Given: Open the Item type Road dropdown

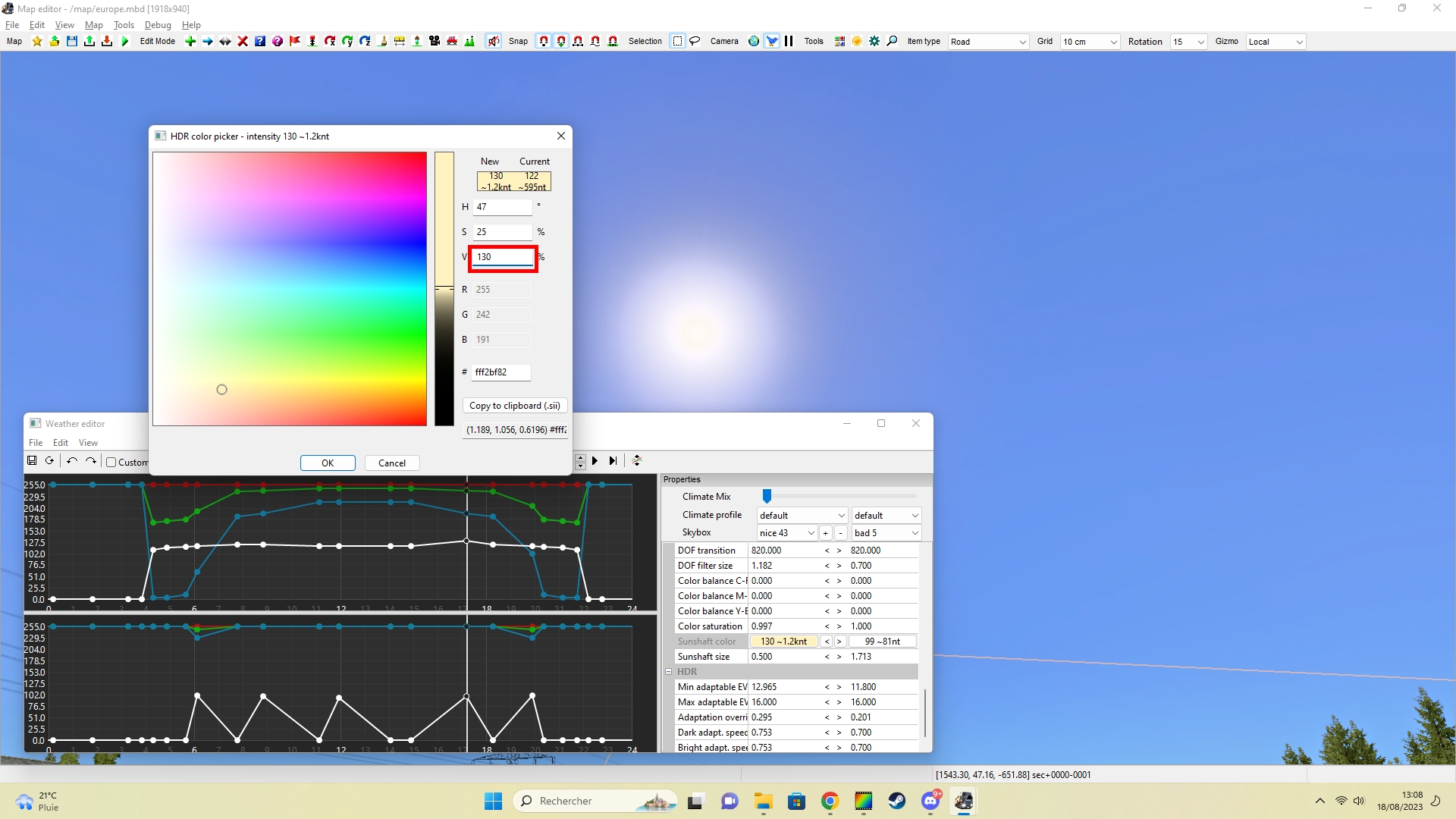Looking at the screenshot, I should (989, 42).
